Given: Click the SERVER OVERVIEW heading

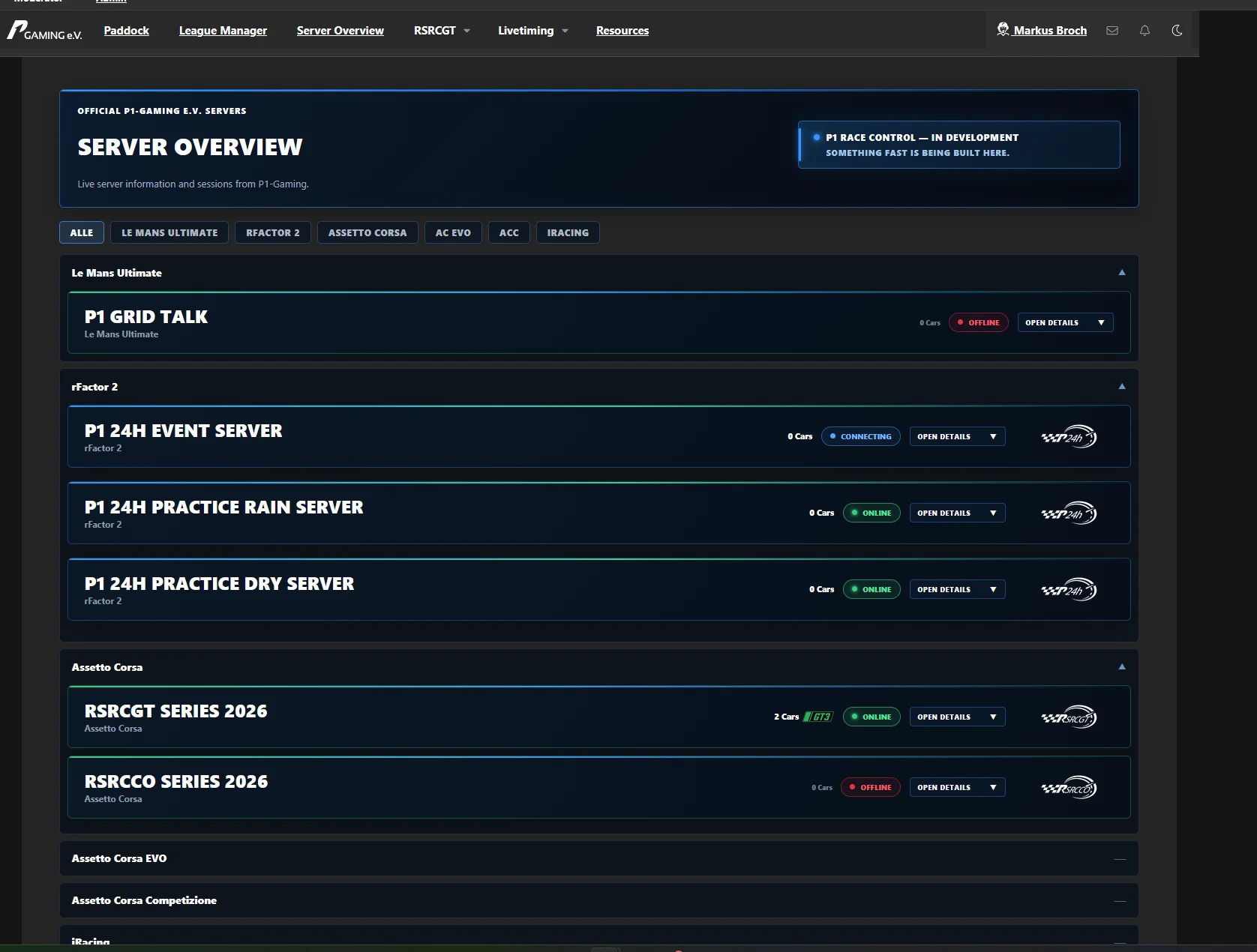Looking at the screenshot, I should [190, 147].
